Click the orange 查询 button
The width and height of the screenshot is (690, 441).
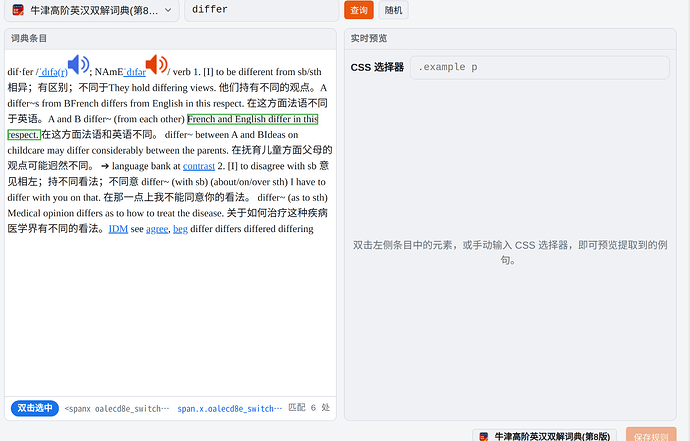click(359, 10)
